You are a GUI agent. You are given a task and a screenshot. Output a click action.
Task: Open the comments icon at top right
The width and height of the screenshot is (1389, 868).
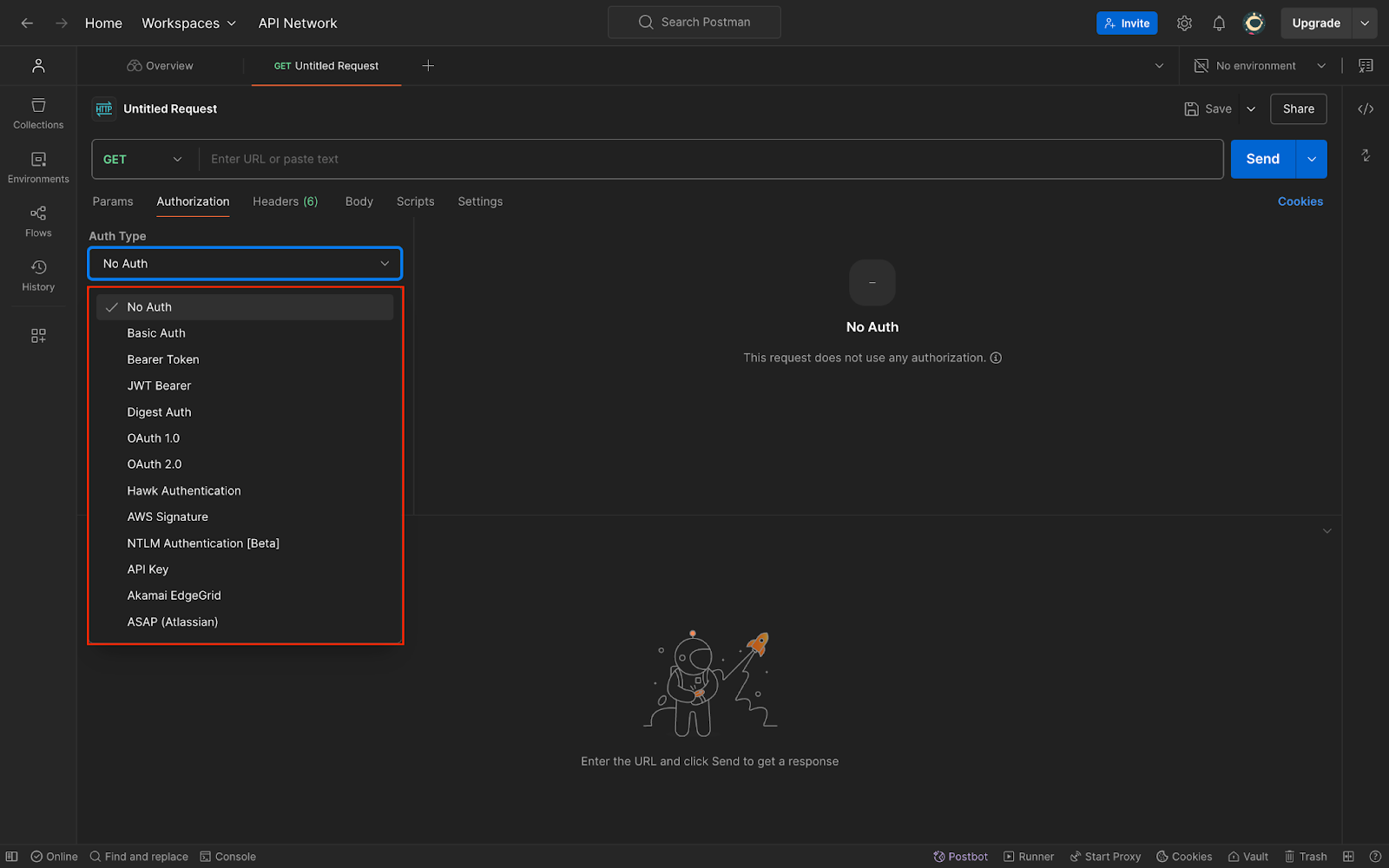pyautogui.click(x=1366, y=66)
